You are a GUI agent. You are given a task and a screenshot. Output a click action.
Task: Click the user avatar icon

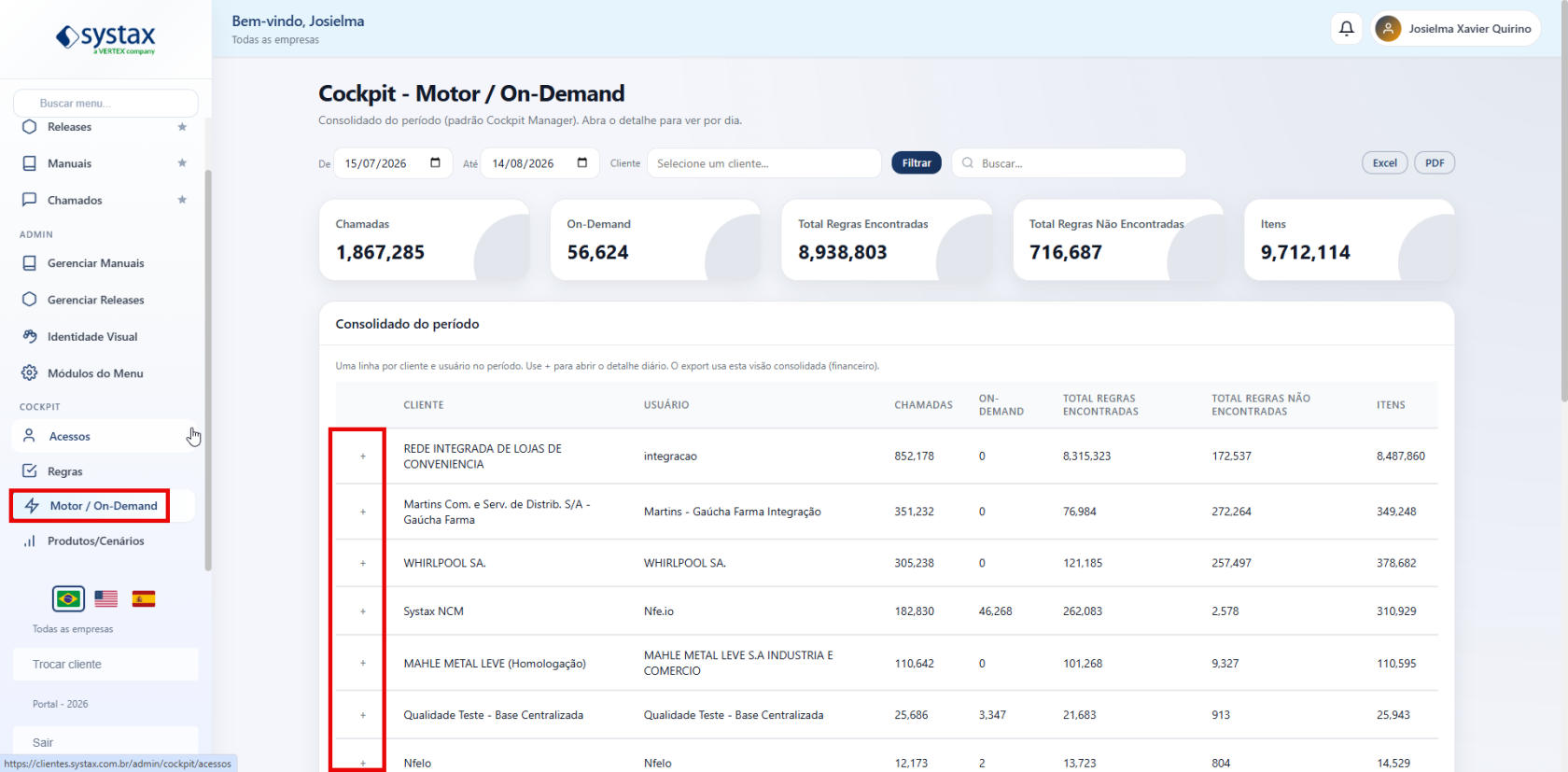(1388, 29)
